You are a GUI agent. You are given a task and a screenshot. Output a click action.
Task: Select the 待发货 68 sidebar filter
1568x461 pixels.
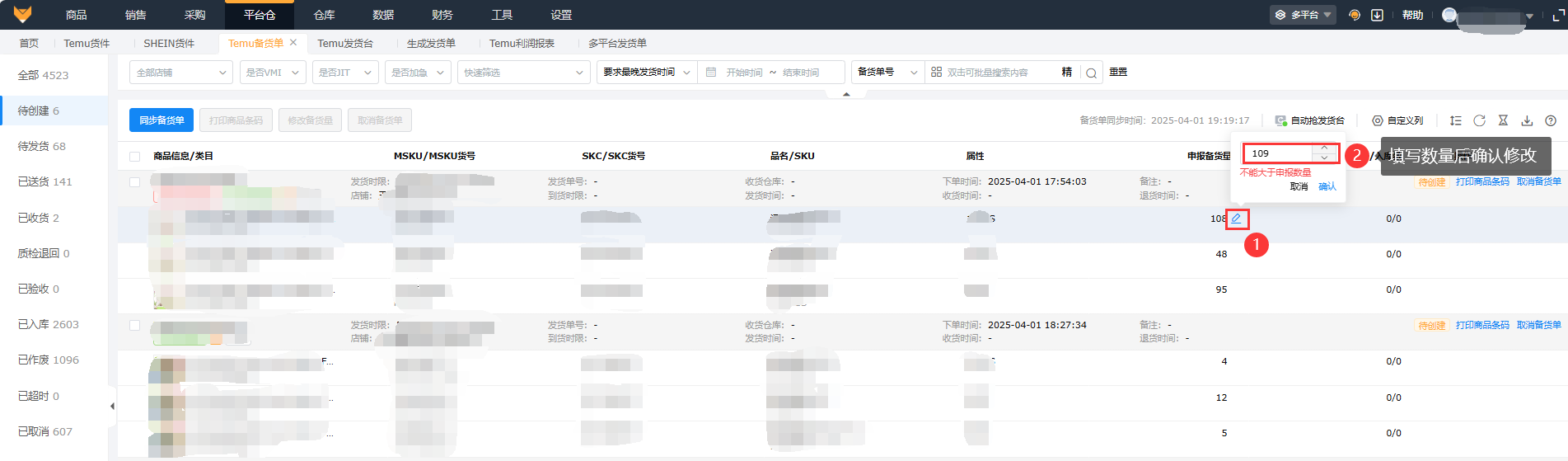tap(54, 146)
